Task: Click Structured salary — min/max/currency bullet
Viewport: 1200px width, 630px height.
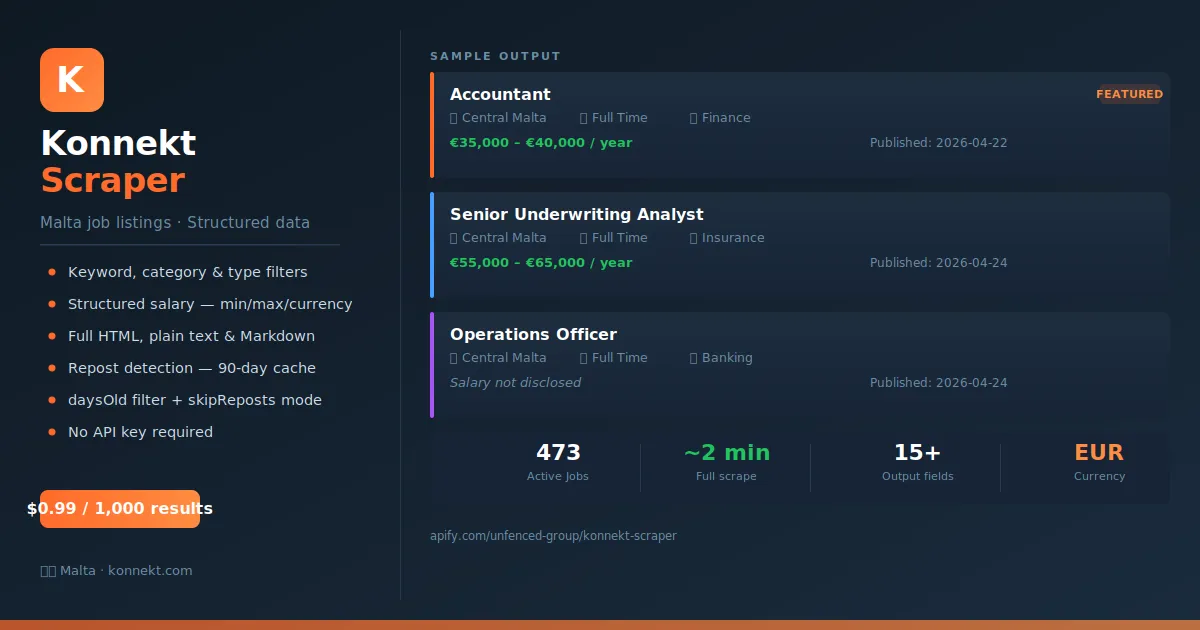Action: tap(210, 304)
